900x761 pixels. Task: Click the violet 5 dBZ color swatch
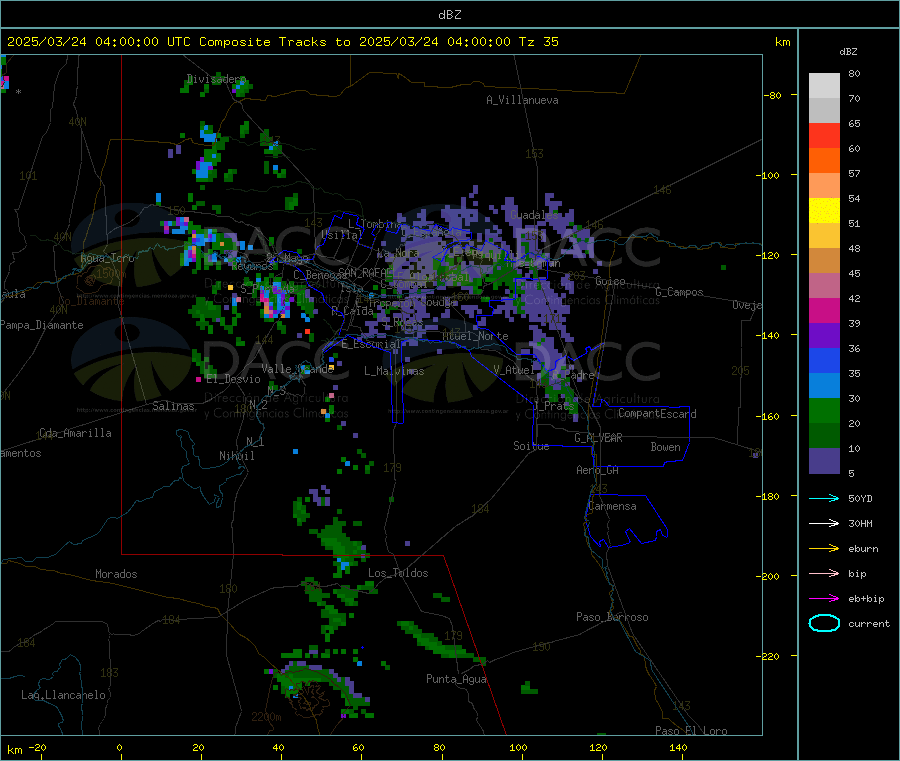[x=824, y=461]
